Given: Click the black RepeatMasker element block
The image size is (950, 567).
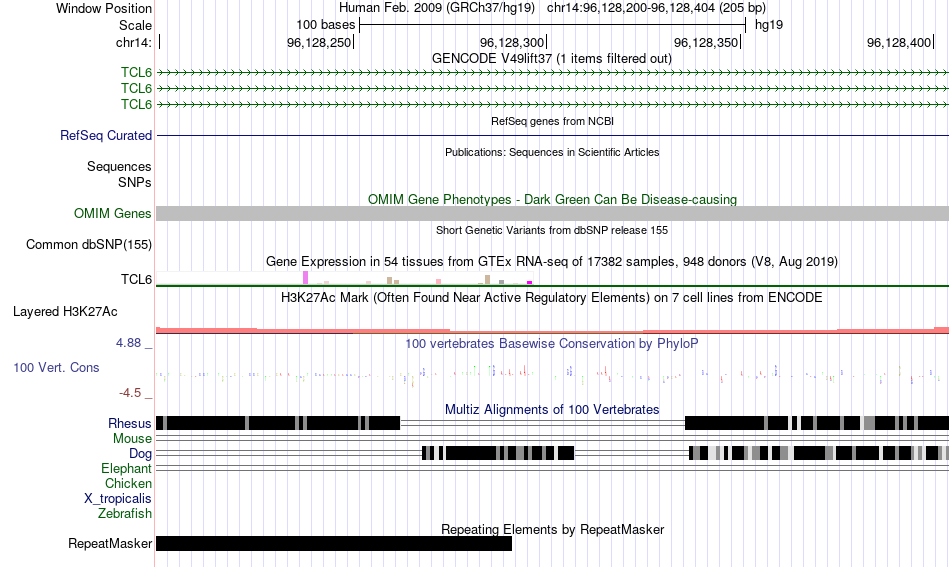Looking at the screenshot, I should click(x=334, y=543).
